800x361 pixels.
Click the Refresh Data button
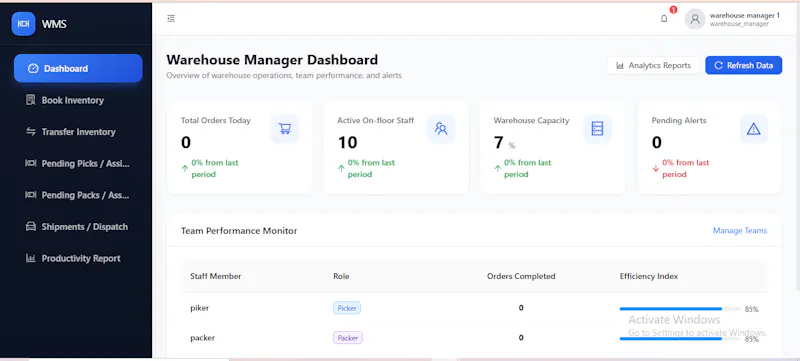click(x=743, y=65)
